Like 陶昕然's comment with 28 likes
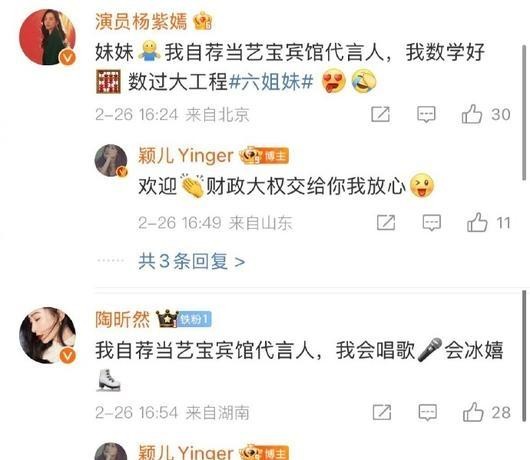Image resolution: width=530 pixels, height=460 pixels. click(x=473, y=412)
